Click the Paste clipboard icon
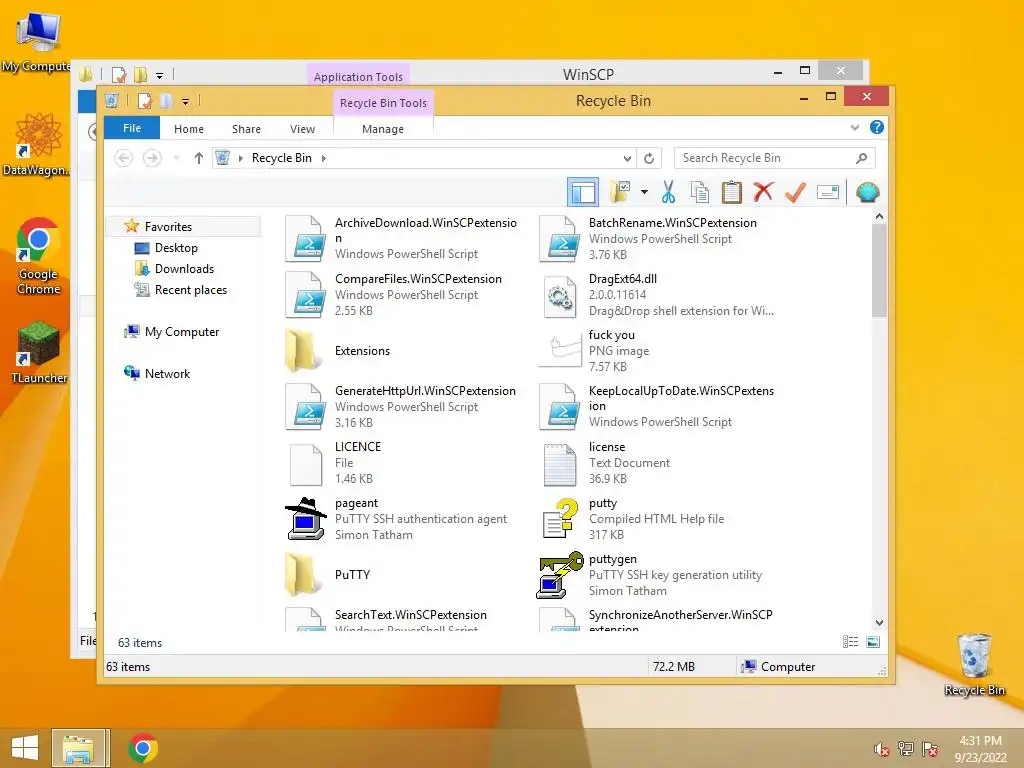This screenshot has width=1024, height=768. click(x=731, y=192)
